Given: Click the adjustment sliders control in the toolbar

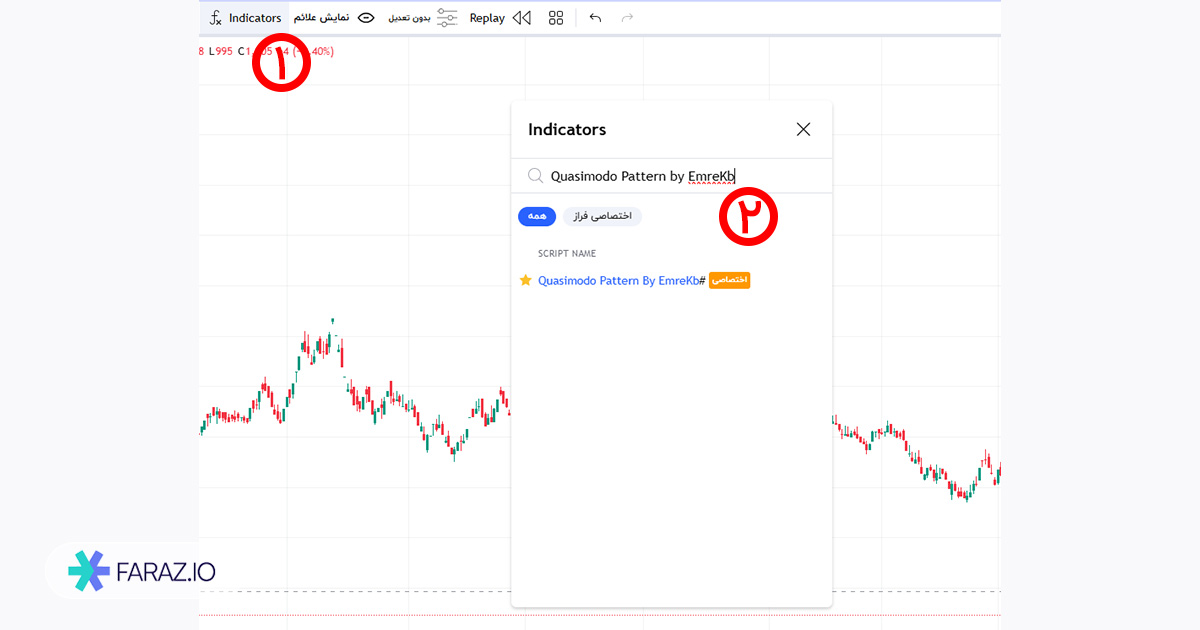Looking at the screenshot, I should pos(447,17).
